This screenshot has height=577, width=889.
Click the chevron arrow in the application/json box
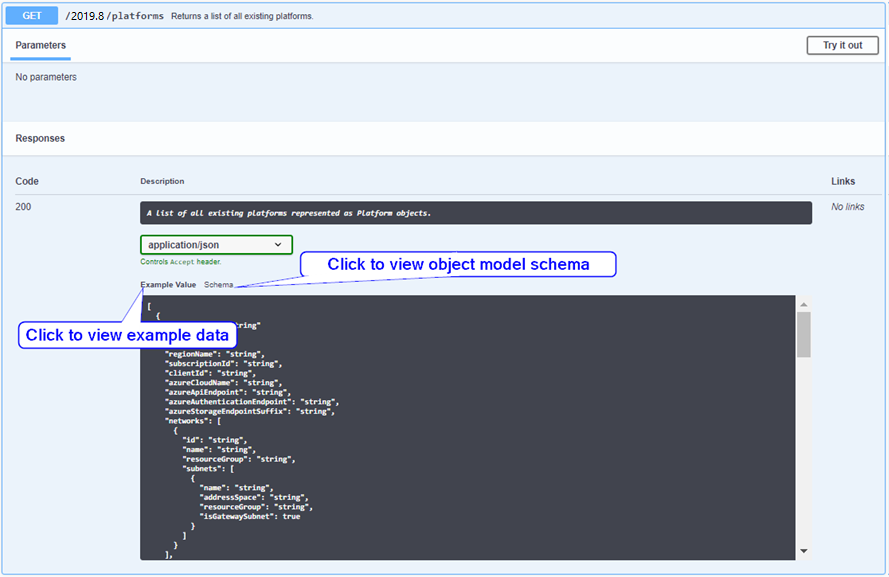click(278, 245)
